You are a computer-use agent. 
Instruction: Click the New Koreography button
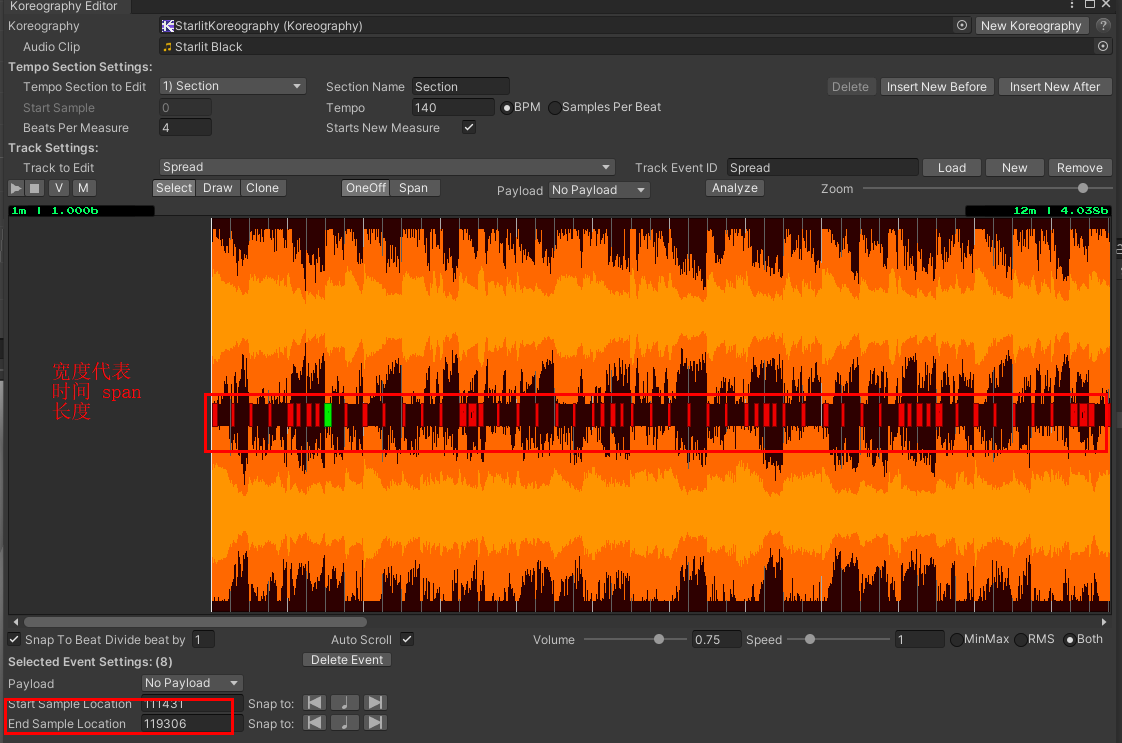[x=1031, y=26]
